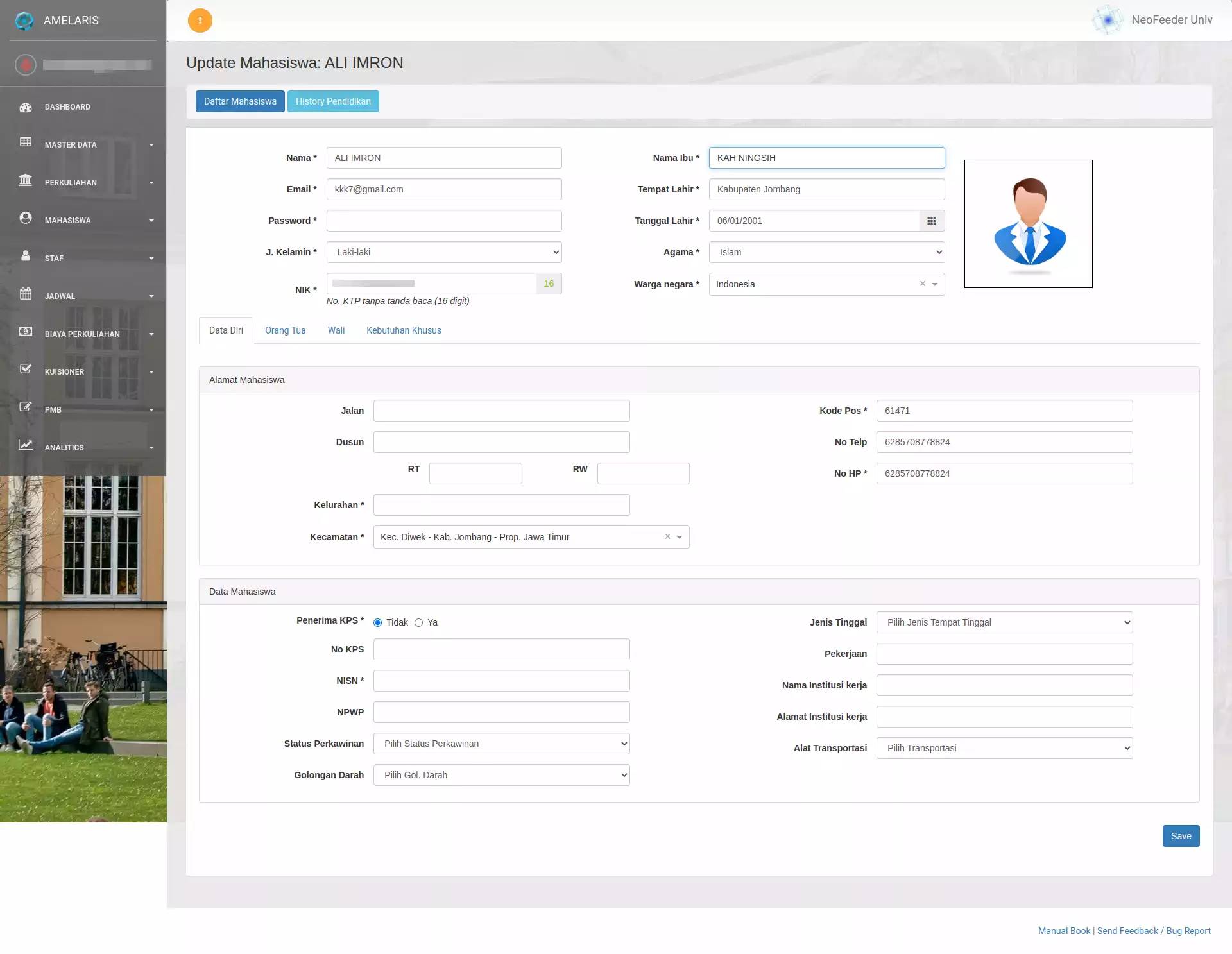The height and width of the screenshot is (954, 1232).
Task: Click the No KPS input field
Action: click(501, 649)
